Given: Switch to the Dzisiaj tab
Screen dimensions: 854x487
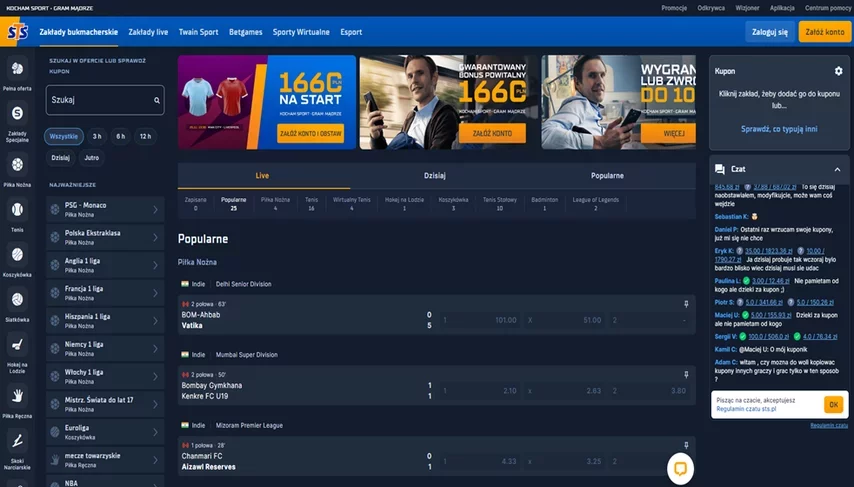Looking at the screenshot, I should click(x=435, y=175).
